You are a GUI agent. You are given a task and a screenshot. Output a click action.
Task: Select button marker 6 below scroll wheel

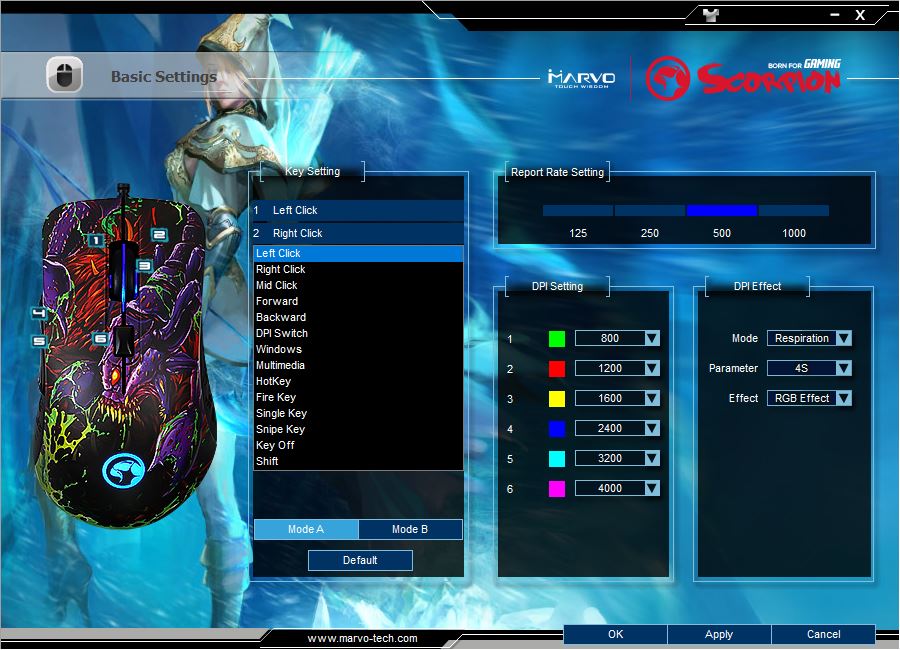[x=100, y=339]
